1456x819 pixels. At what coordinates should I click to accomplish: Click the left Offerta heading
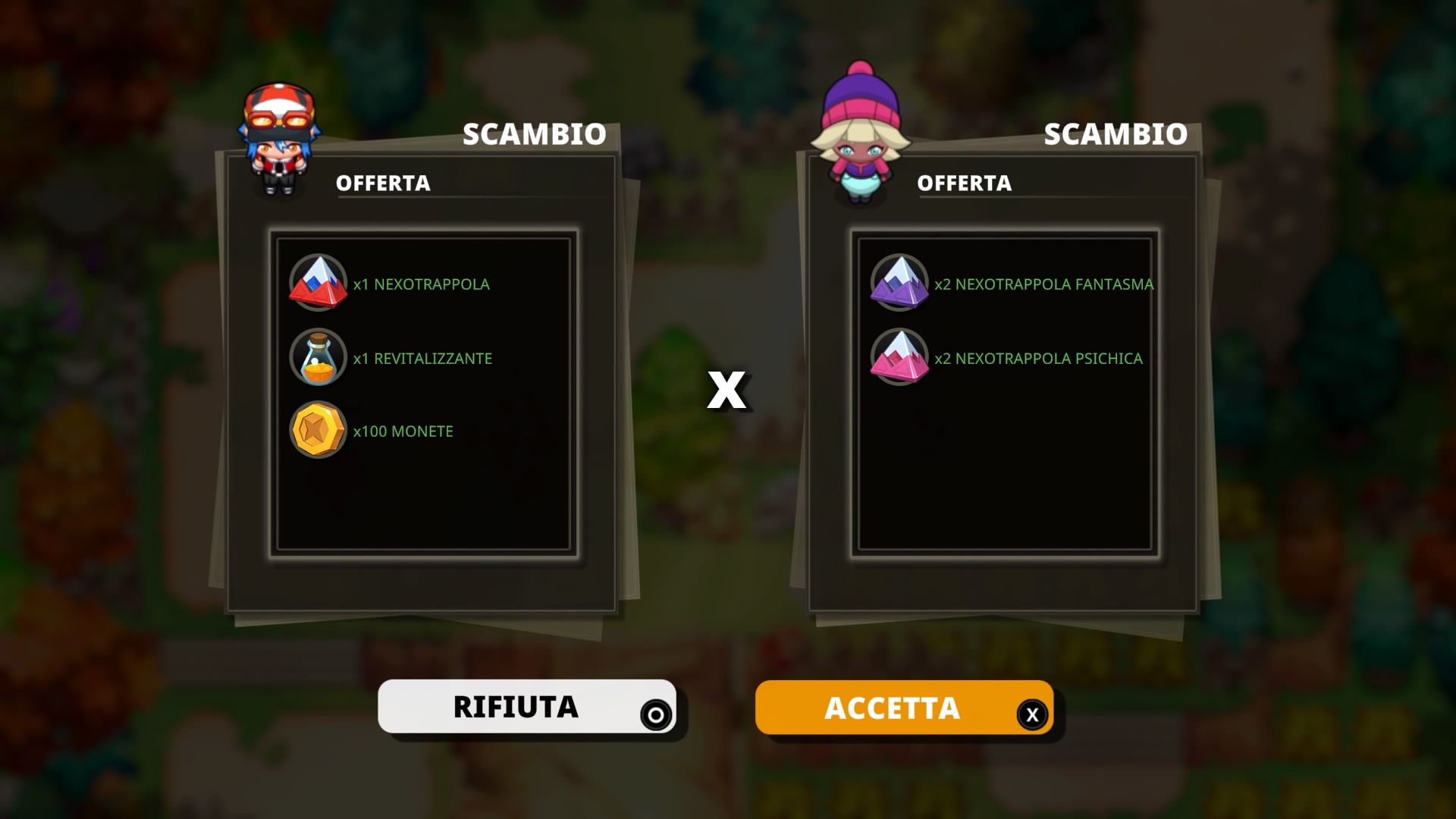pos(383,184)
